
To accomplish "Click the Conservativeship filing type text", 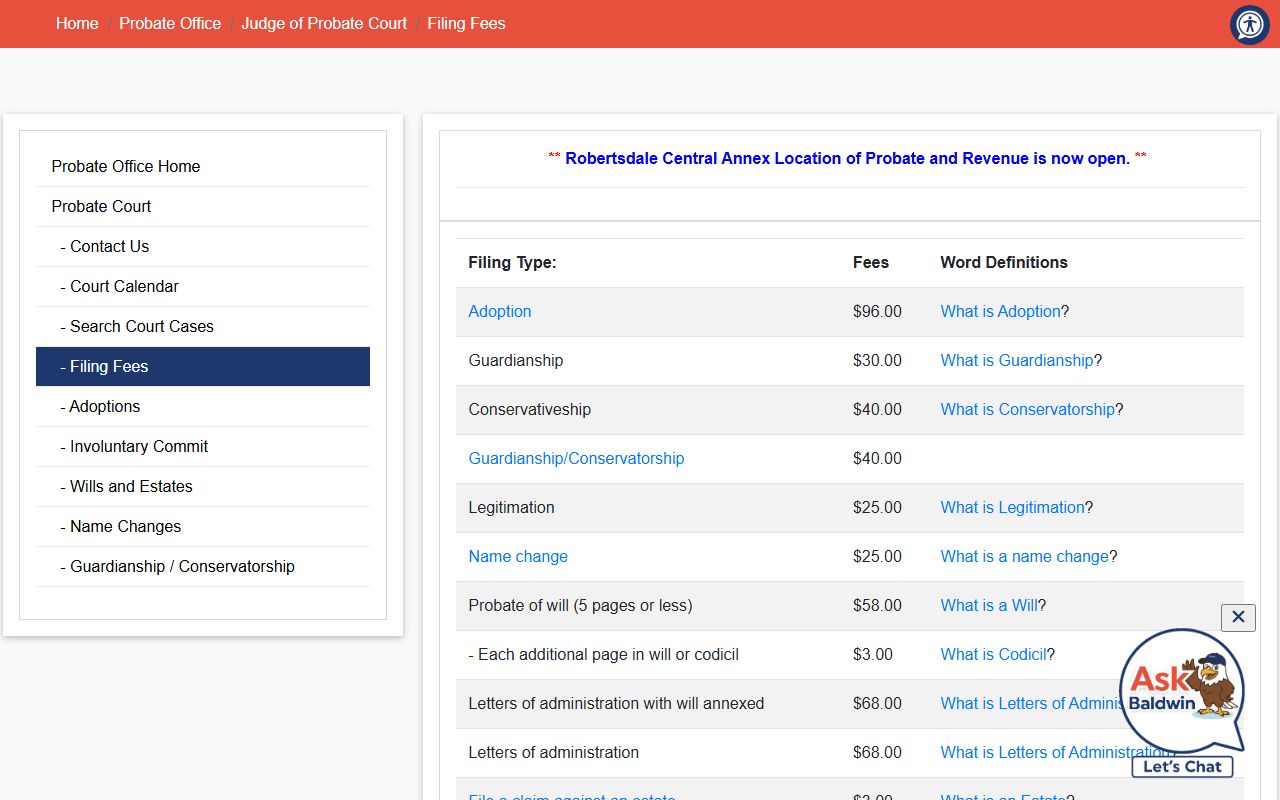I will 529,410.
